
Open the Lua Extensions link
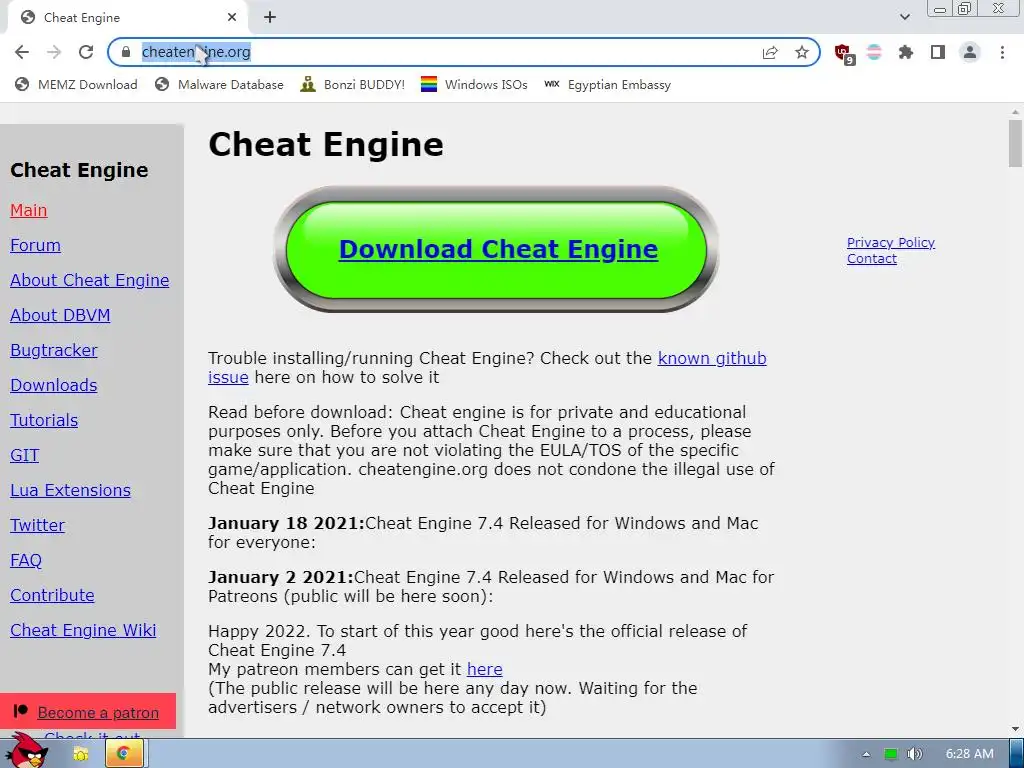point(71,490)
